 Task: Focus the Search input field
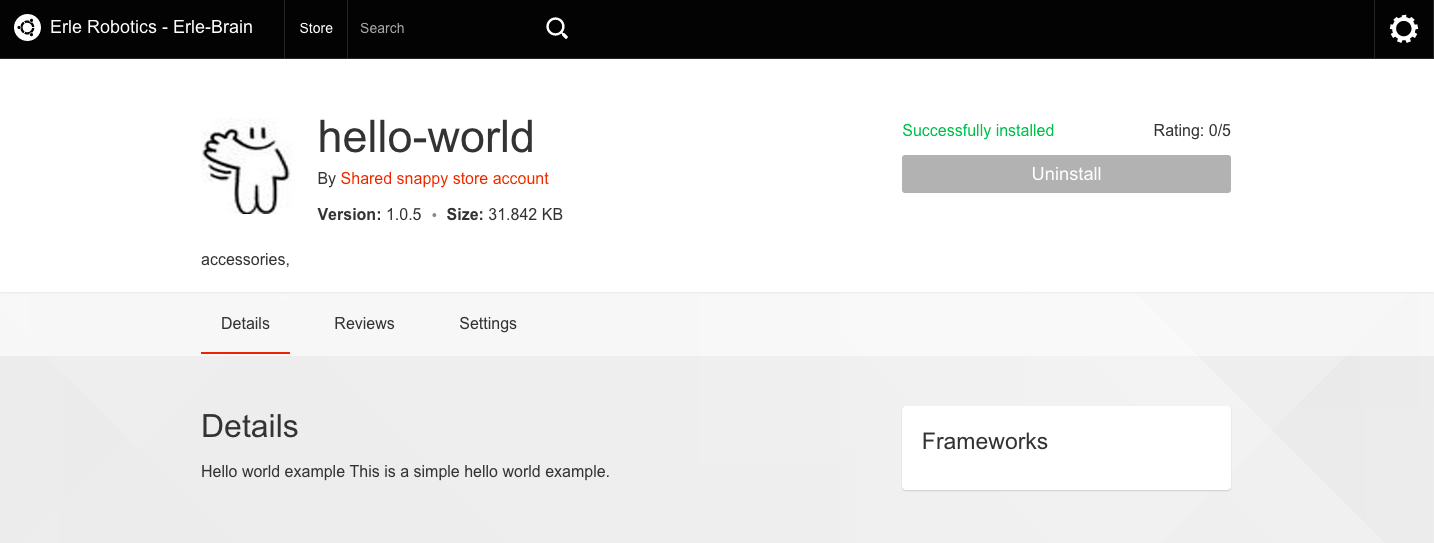pyautogui.click(x=445, y=29)
